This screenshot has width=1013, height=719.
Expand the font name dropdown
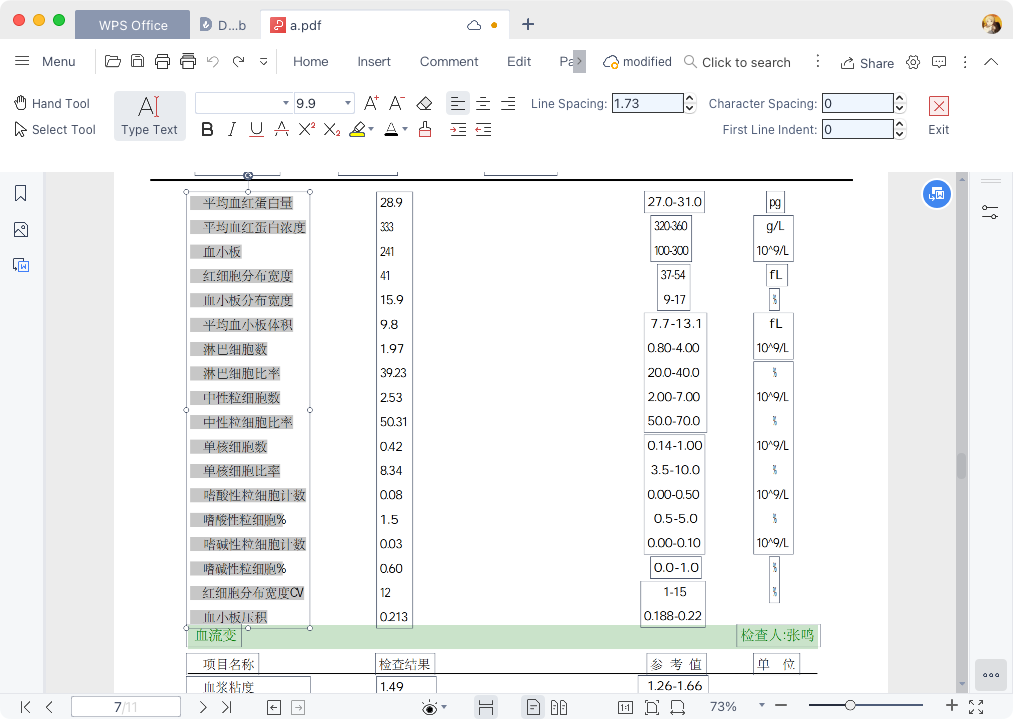(x=285, y=104)
